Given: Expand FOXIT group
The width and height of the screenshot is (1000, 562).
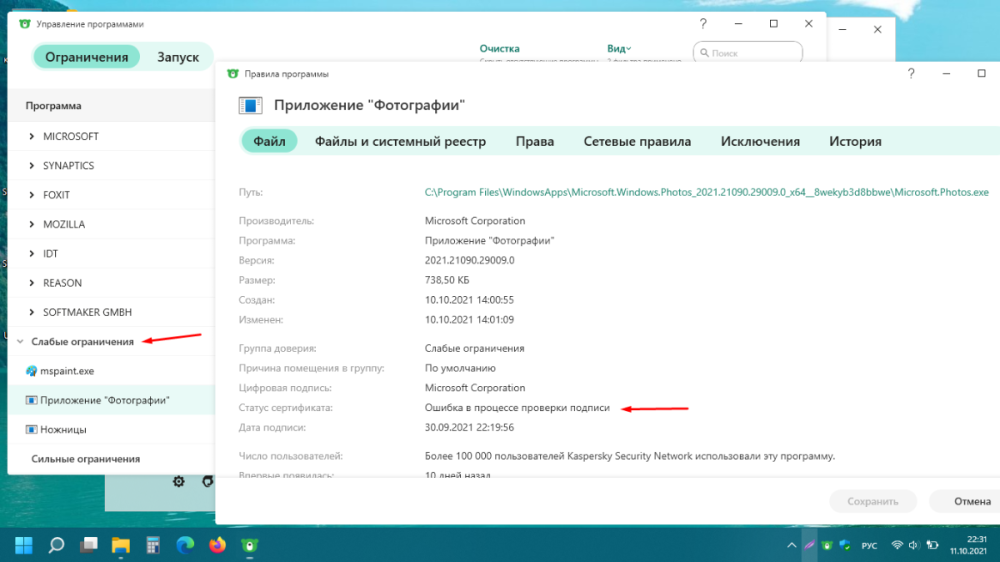Looking at the screenshot, I should 31,195.
